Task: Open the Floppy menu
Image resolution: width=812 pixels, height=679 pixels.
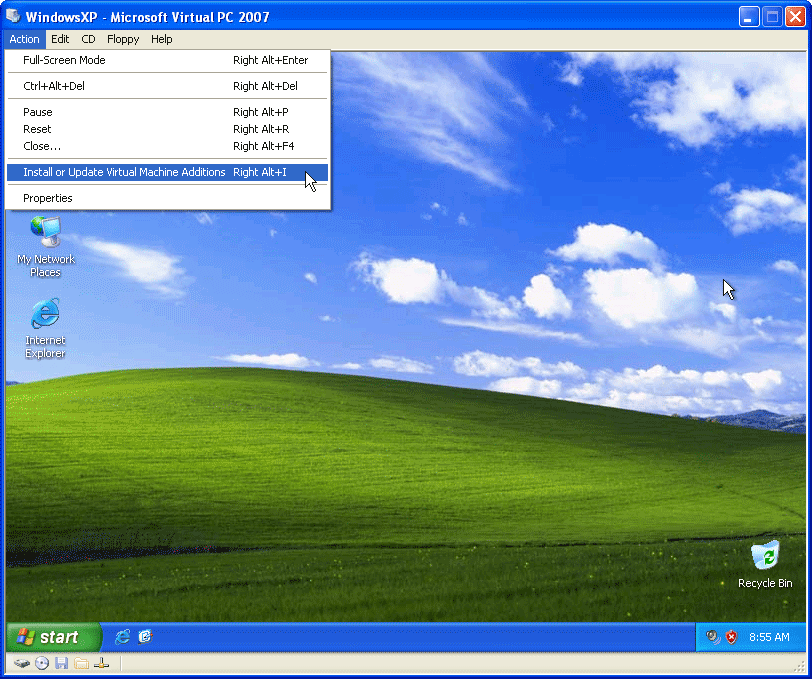Action: 123,39
